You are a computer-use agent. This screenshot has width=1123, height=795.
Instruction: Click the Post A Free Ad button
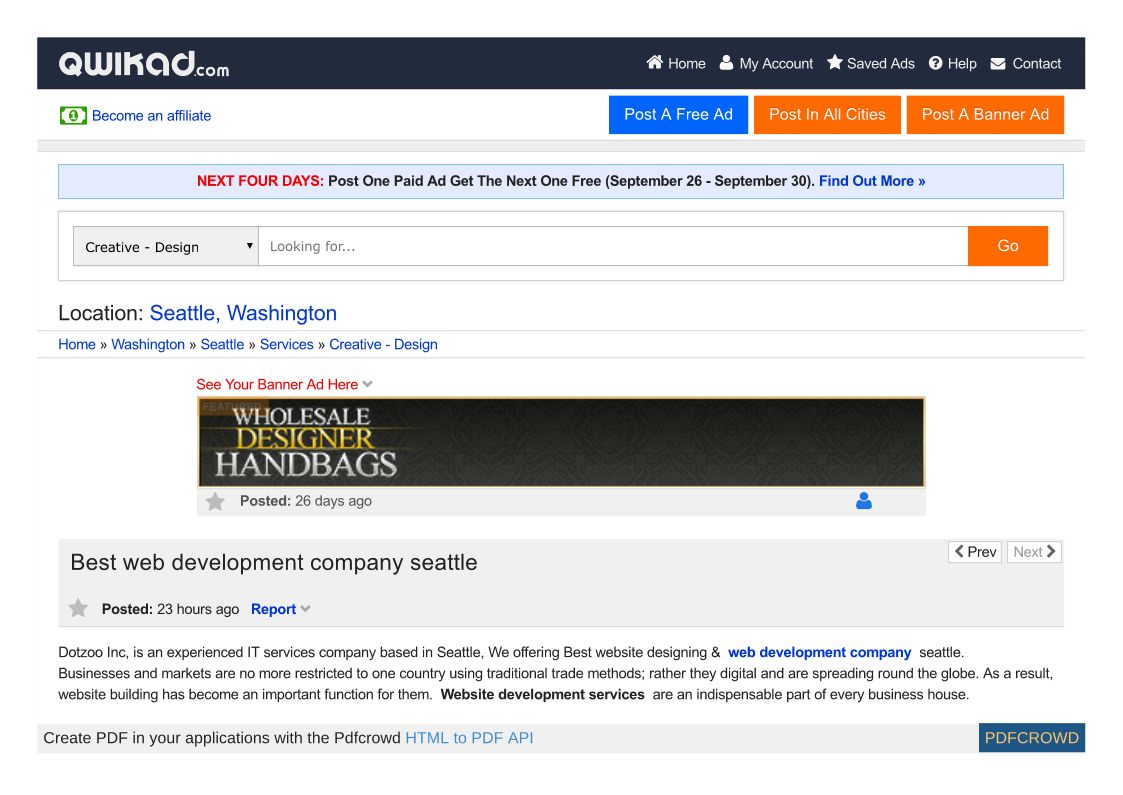(x=678, y=115)
